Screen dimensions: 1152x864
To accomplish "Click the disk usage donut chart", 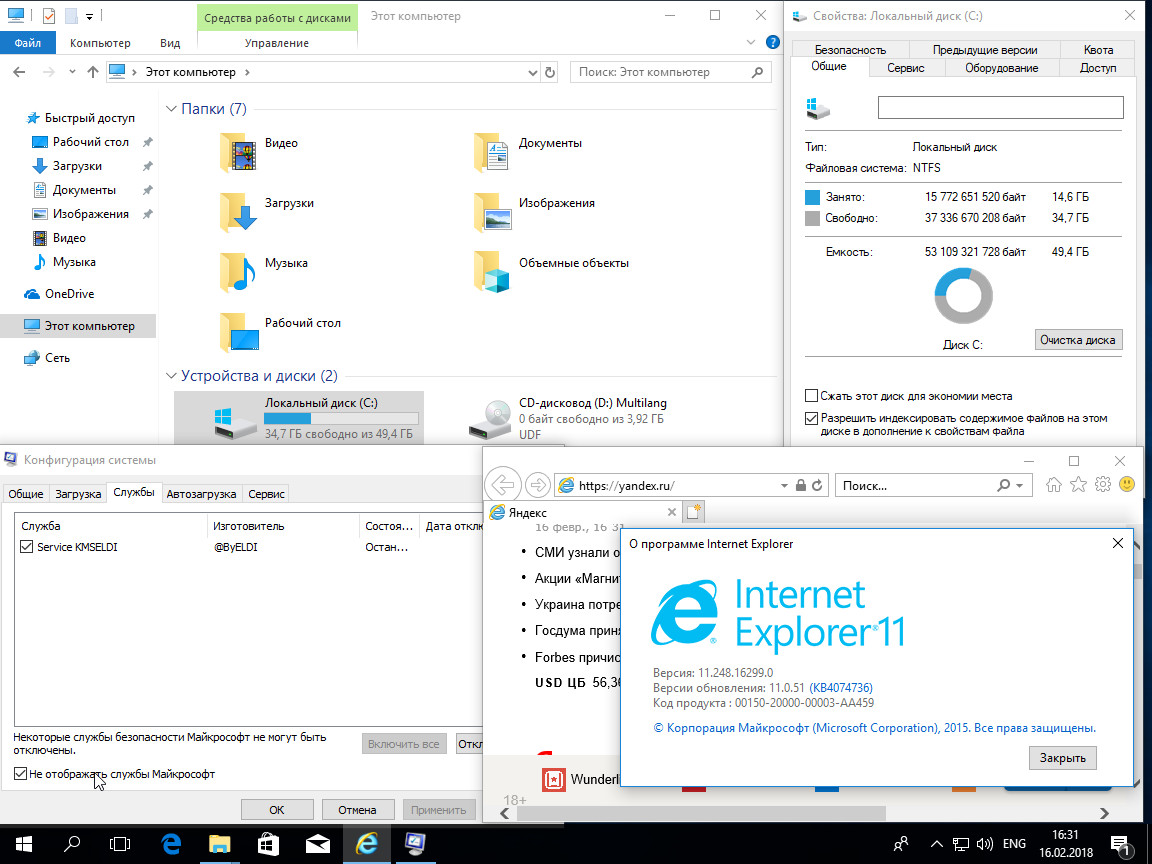I will click(x=963, y=295).
